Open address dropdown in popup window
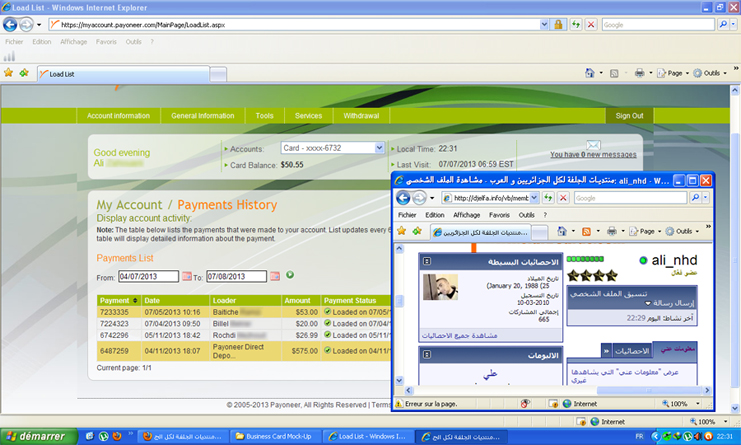The width and height of the screenshot is (741, 445). pyautogui.click(x=534, y=198)
